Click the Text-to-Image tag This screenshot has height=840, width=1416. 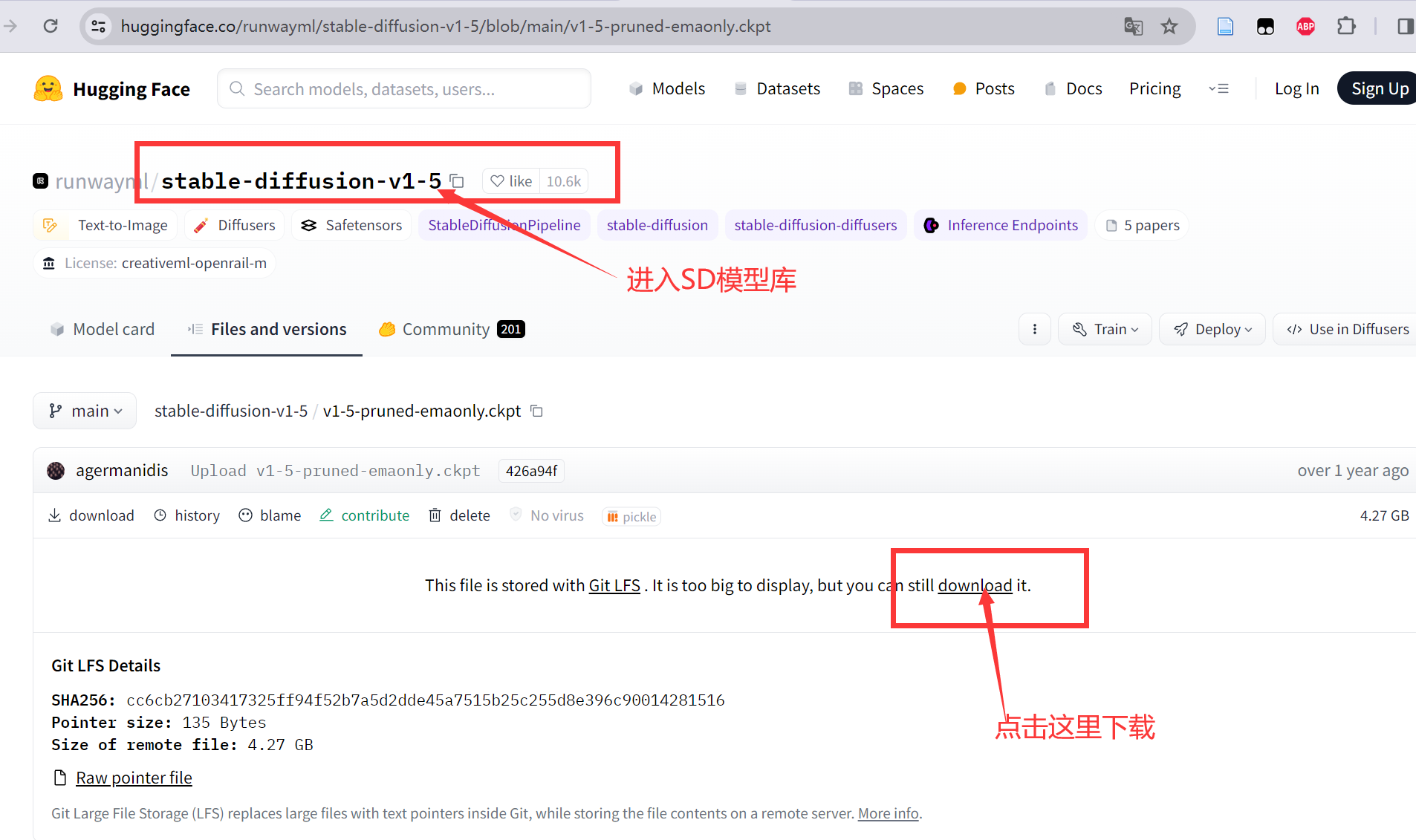(105, 225)
